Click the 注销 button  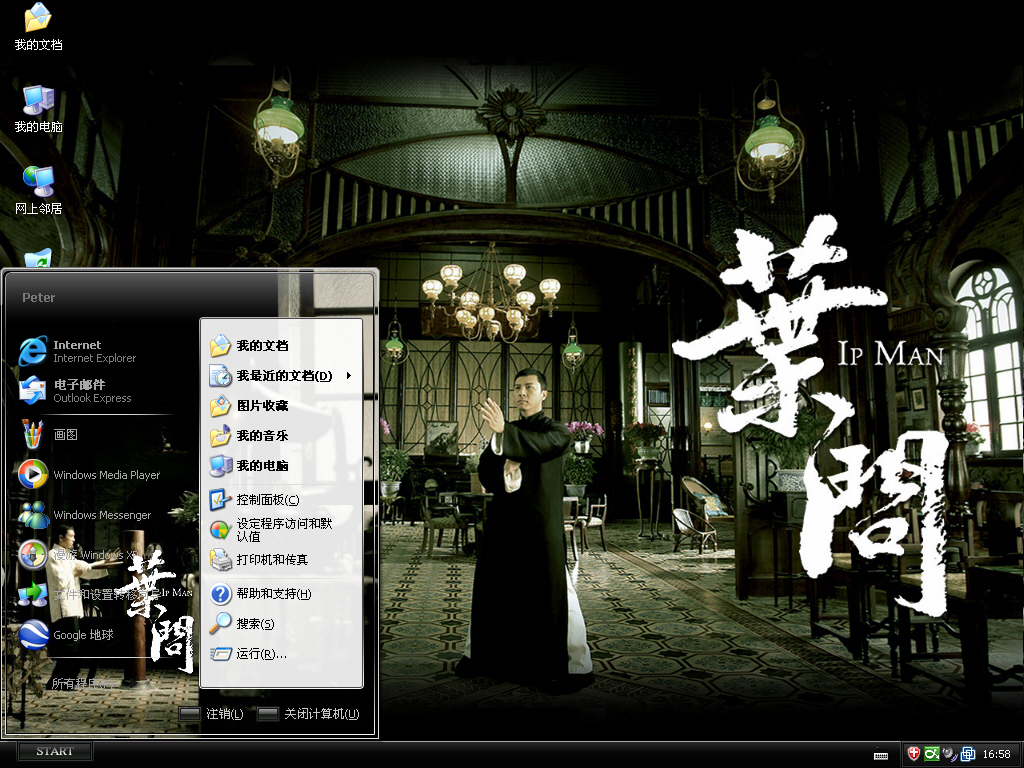pos(212,714)
